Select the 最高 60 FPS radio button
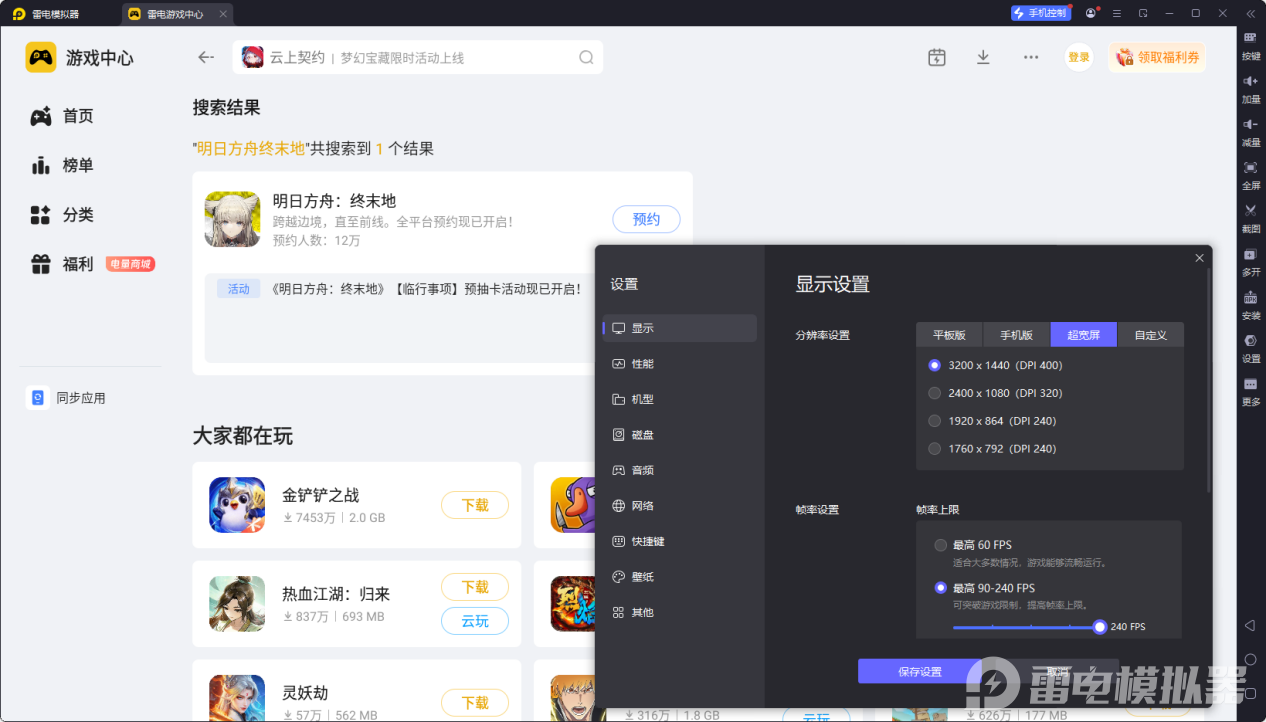 [x=940, y=545]
